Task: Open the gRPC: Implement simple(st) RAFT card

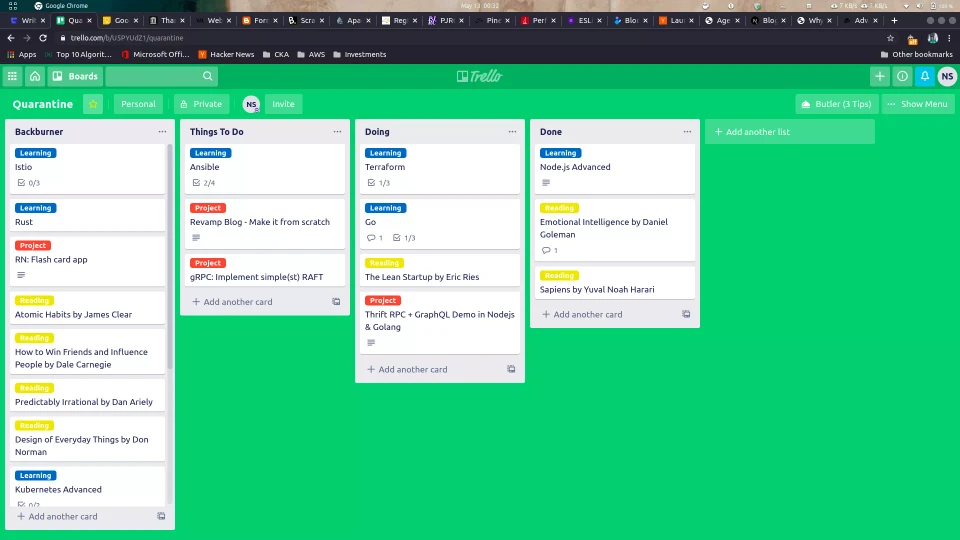Action: [264, 270]
